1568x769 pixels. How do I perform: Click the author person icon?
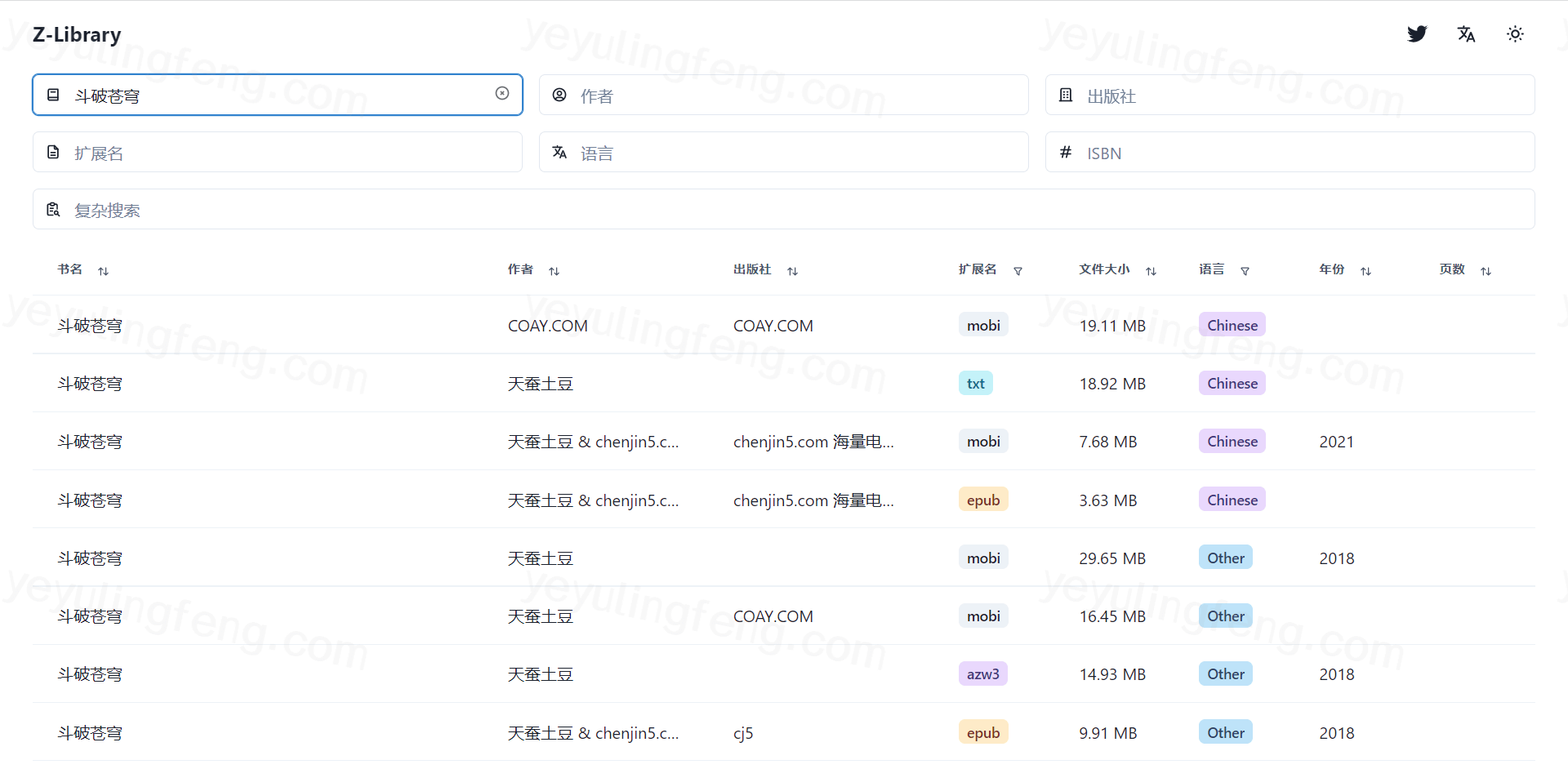559,95
